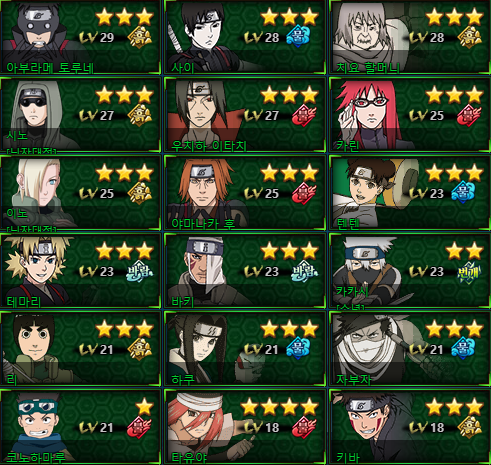
Task: Click the lightning element icon on 카카시 card
Action: tap(469, 271)
